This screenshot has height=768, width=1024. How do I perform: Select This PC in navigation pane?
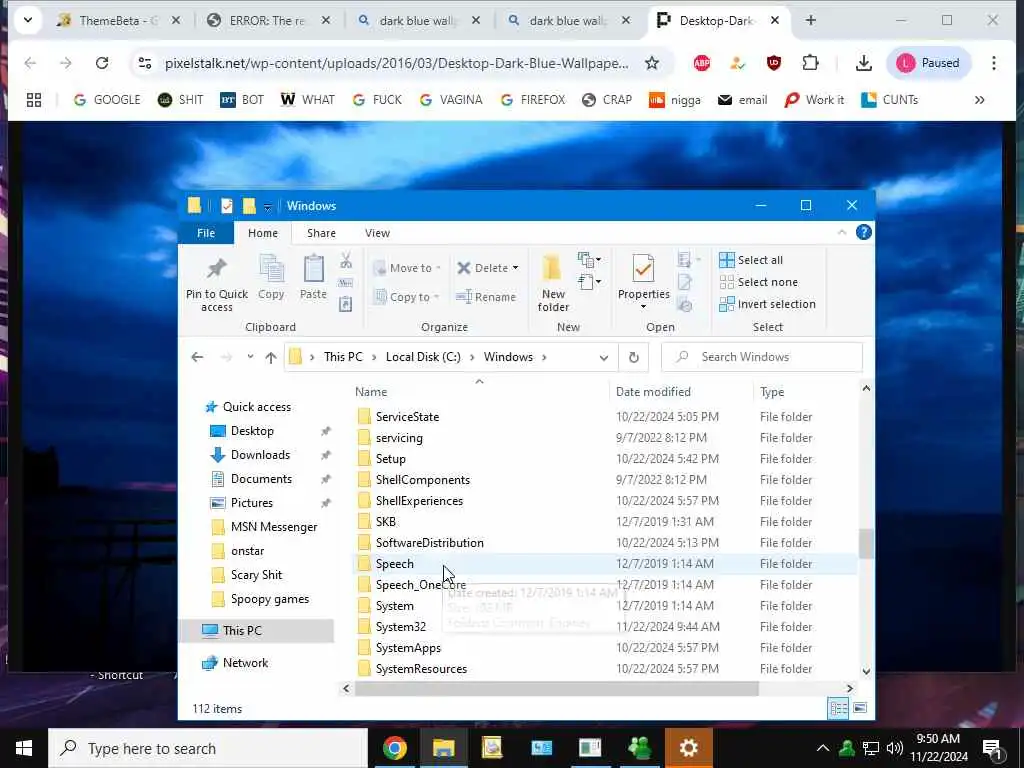pyautogui.click(x=256, y=631)
